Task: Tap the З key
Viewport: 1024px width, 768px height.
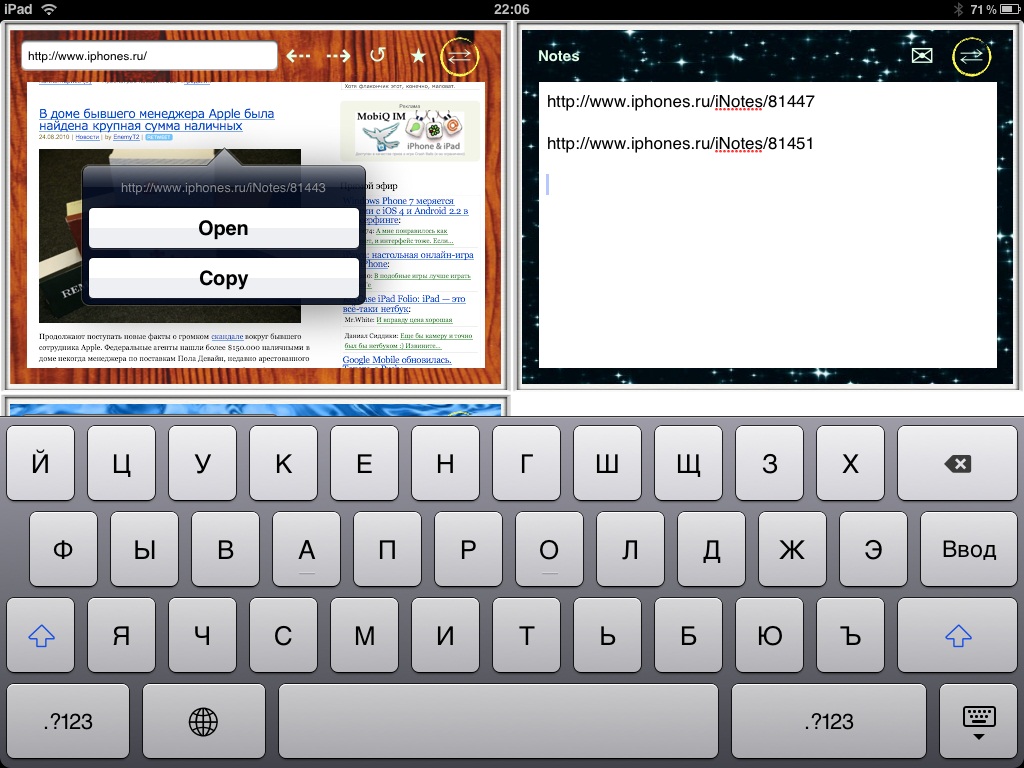Action: pyautogui.click(x=769, y=463)
